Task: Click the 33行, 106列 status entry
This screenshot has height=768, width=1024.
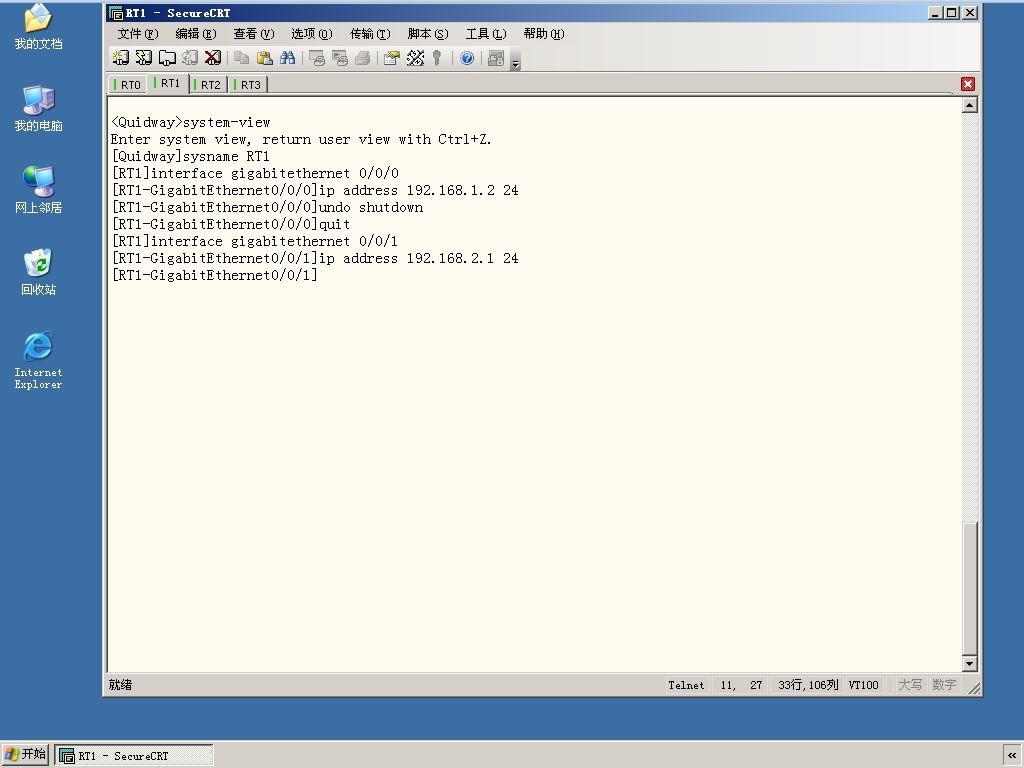Action: (808, 685)
